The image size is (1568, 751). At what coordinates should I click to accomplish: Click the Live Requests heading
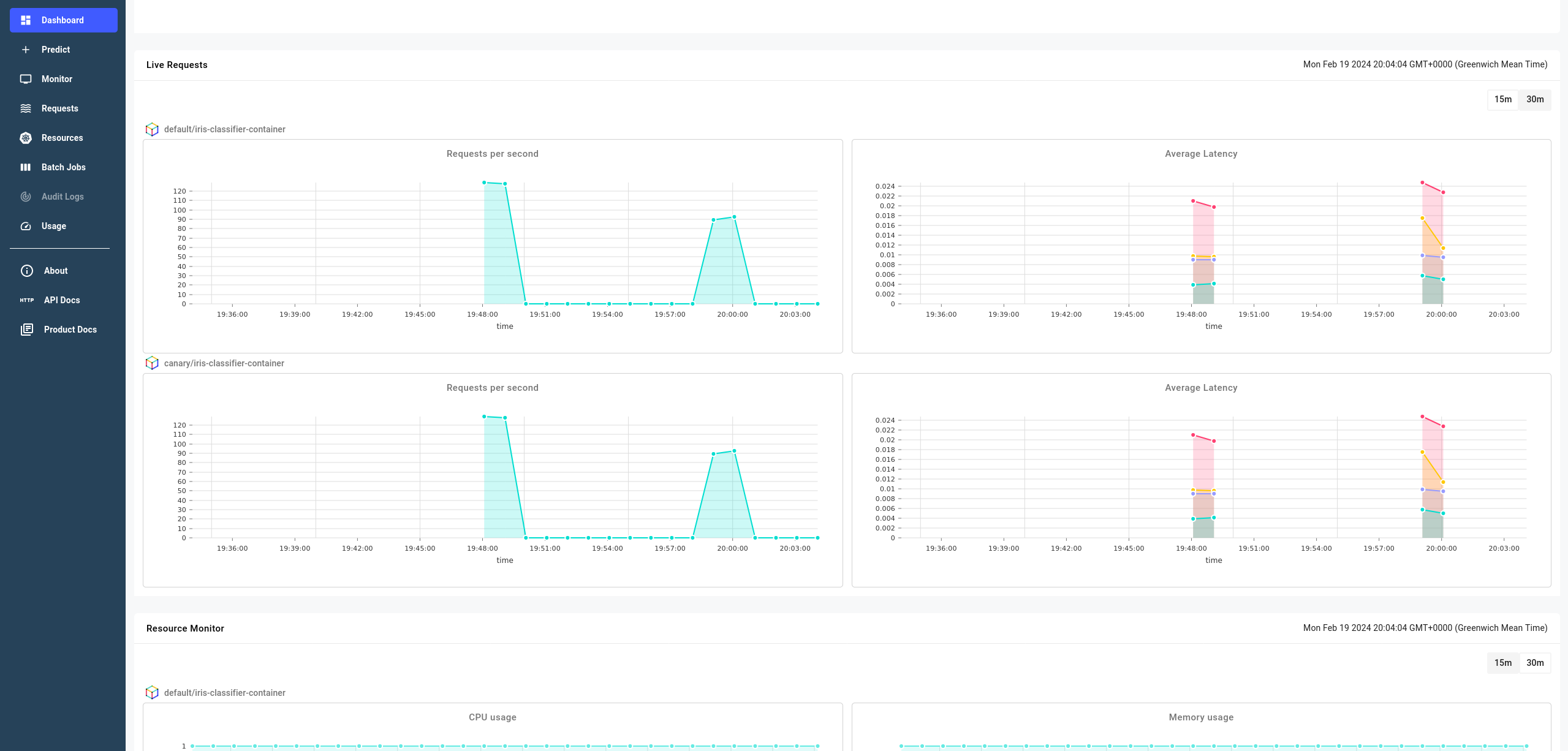click(x=176, y=65)
